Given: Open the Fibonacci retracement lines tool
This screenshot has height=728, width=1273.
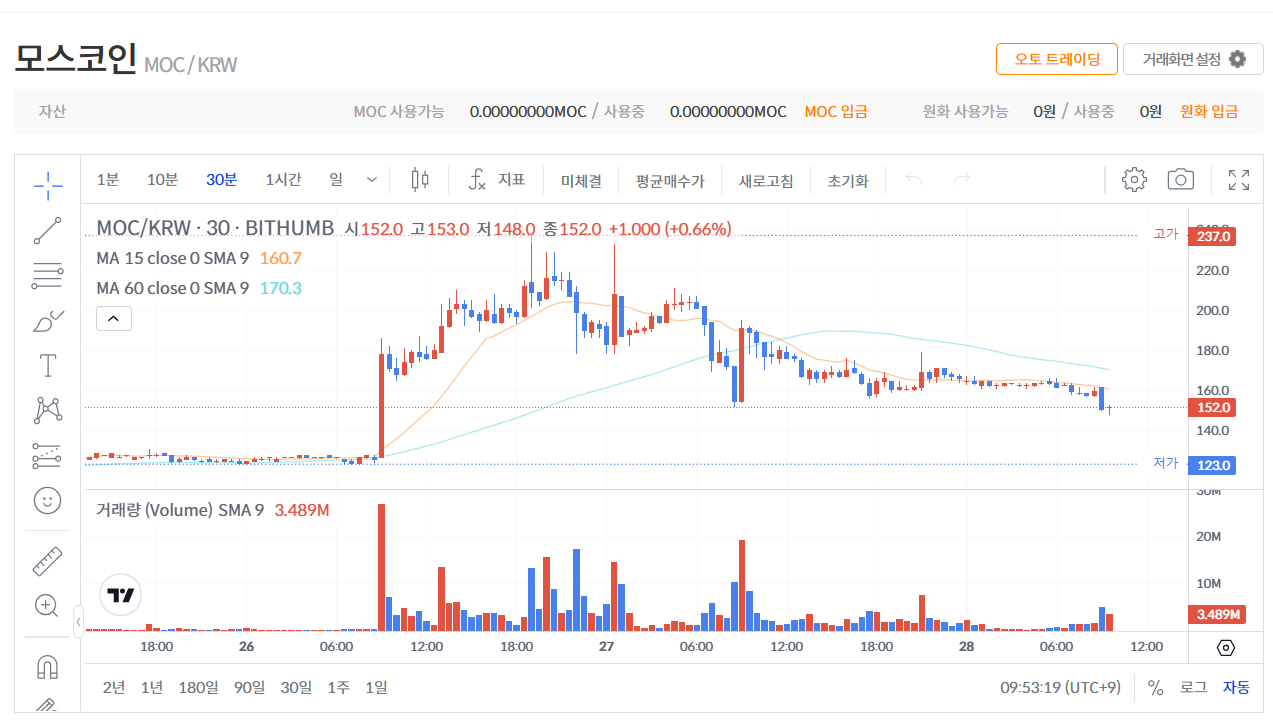Looking at the screenshot, I should tap(47, 276).
